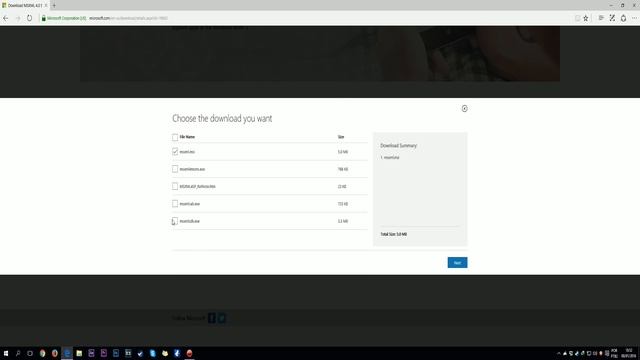This screenshot has height=360, width=640.
Task: Close the Download MSXML tab
Action: 46,5
